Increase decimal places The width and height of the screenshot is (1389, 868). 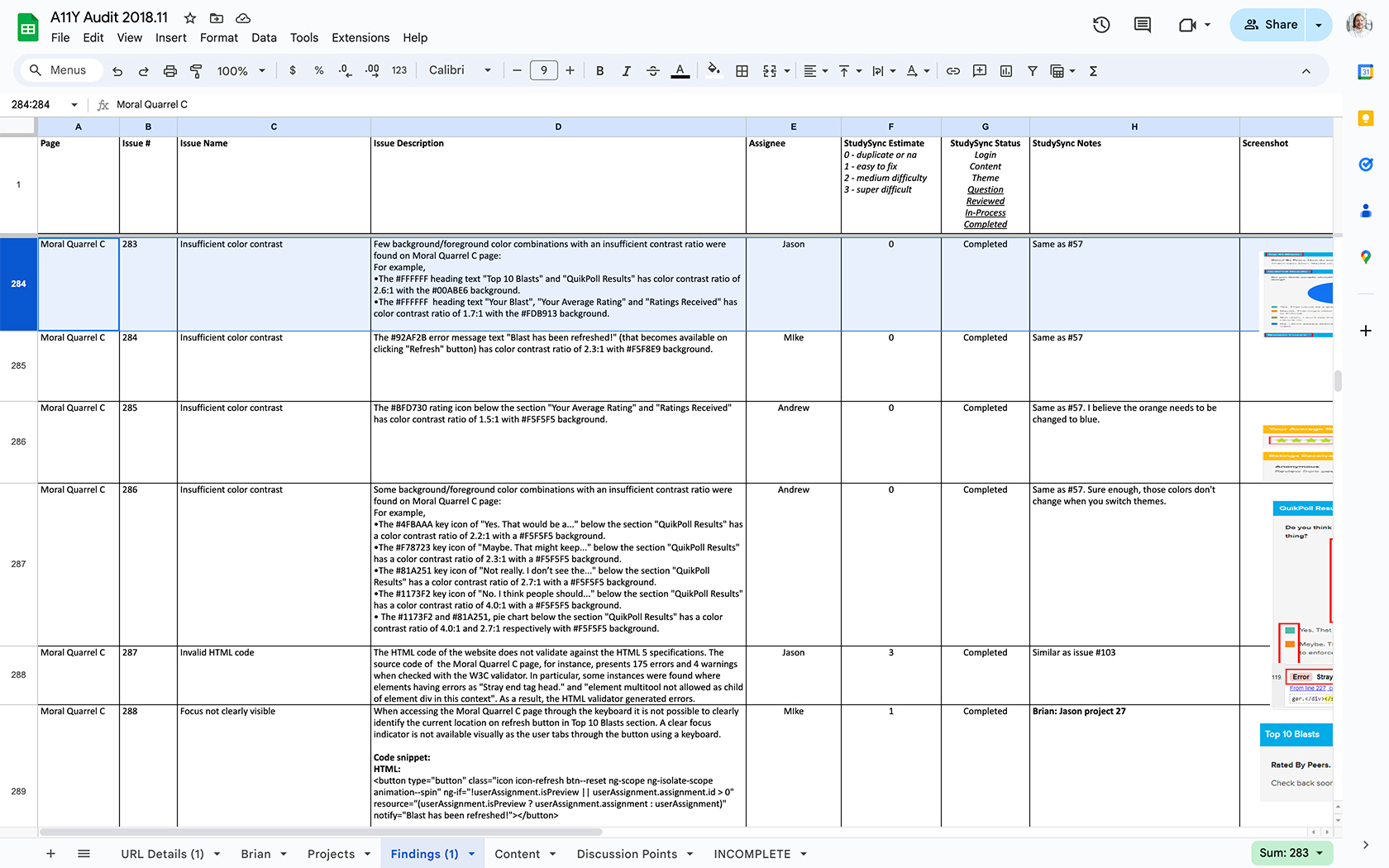[372, 71]
